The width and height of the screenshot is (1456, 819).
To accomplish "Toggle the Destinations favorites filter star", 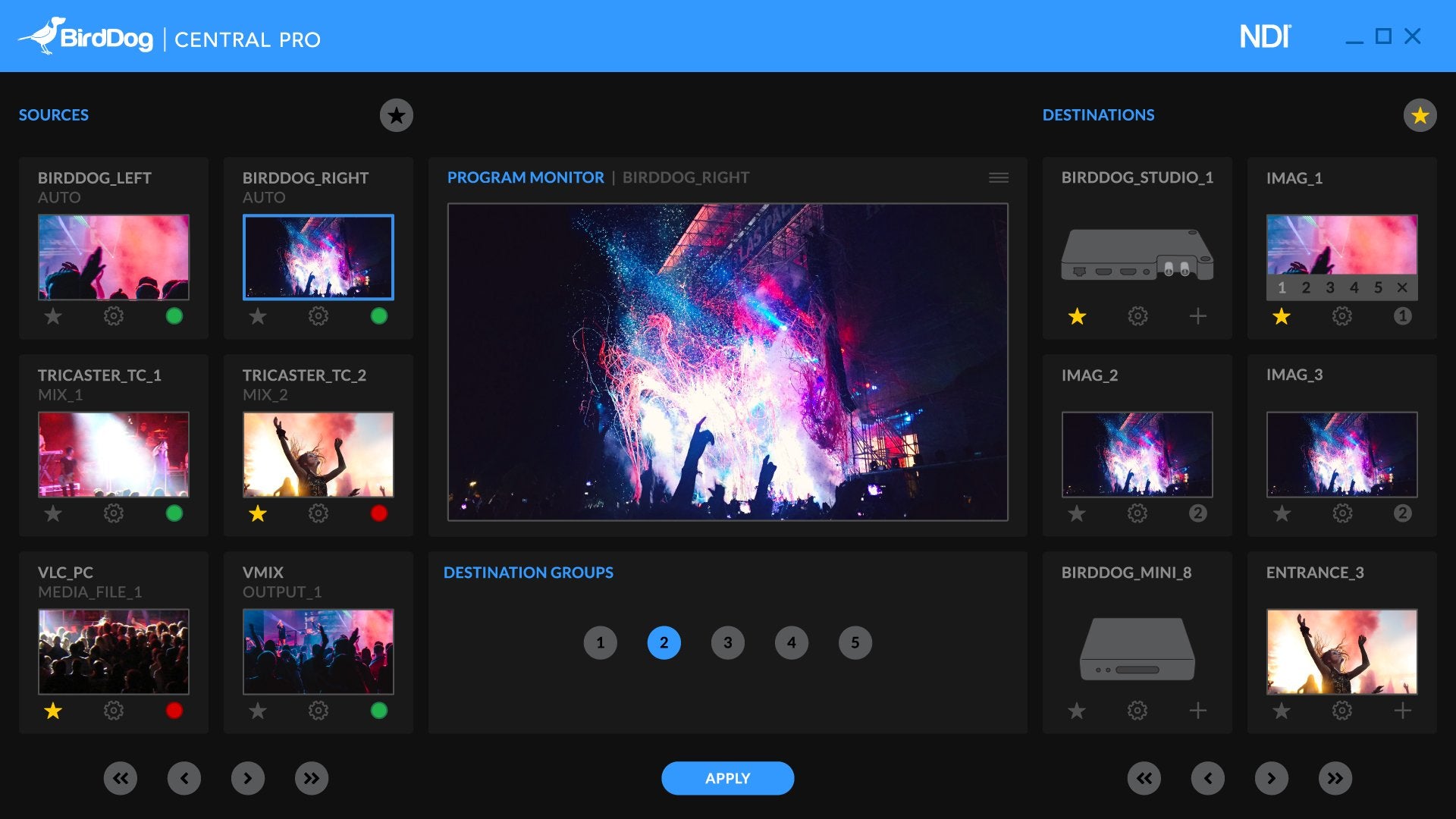I will point(1420,115).
